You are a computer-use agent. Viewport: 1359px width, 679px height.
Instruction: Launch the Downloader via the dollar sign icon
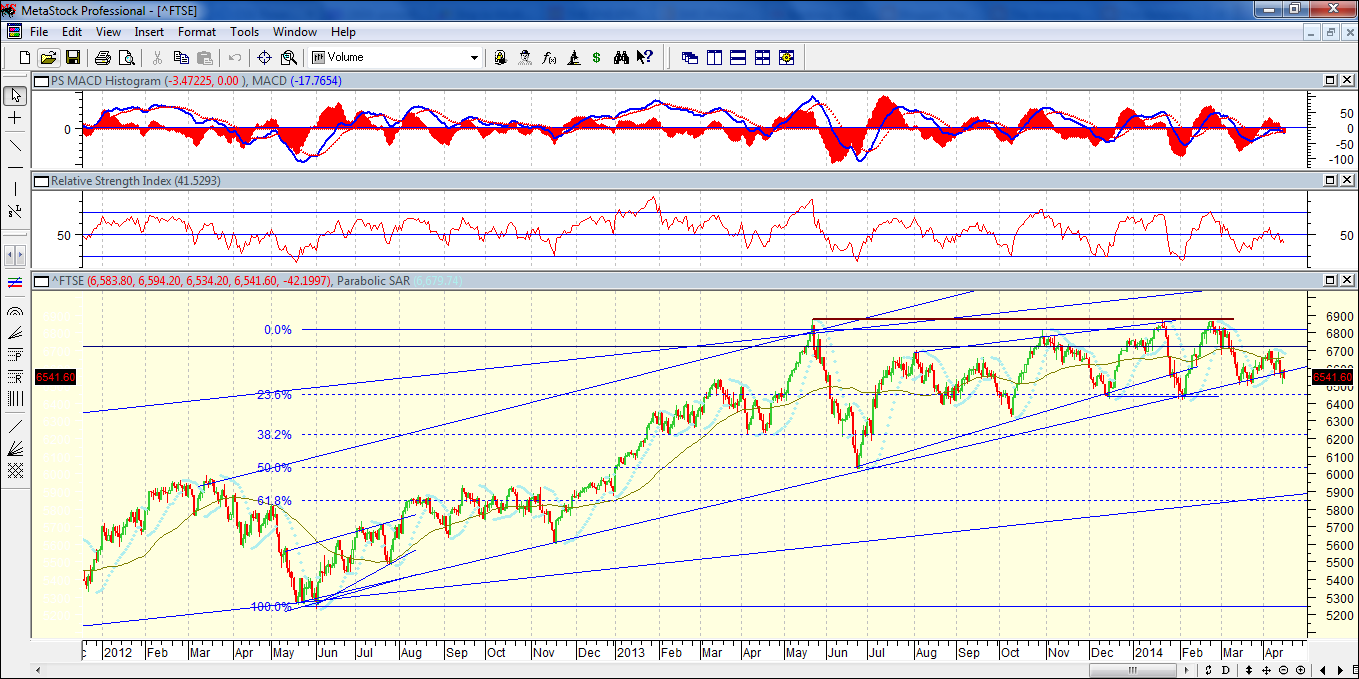[596, 57]
